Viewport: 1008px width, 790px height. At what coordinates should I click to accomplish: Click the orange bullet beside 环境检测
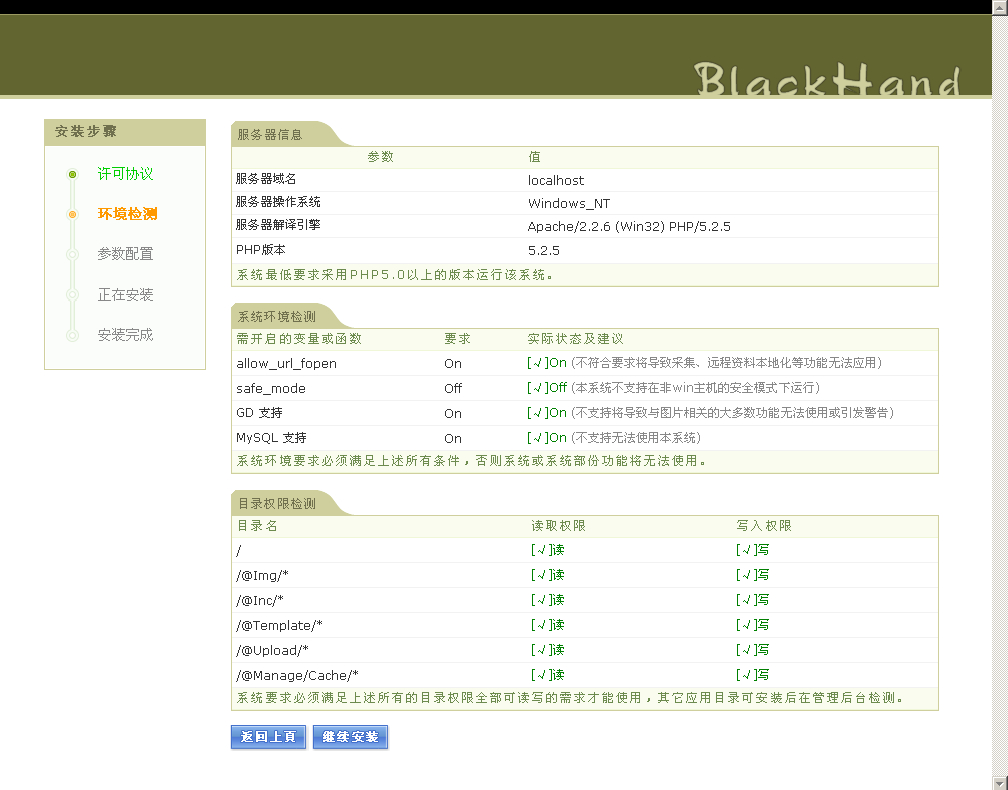point(73,214)
